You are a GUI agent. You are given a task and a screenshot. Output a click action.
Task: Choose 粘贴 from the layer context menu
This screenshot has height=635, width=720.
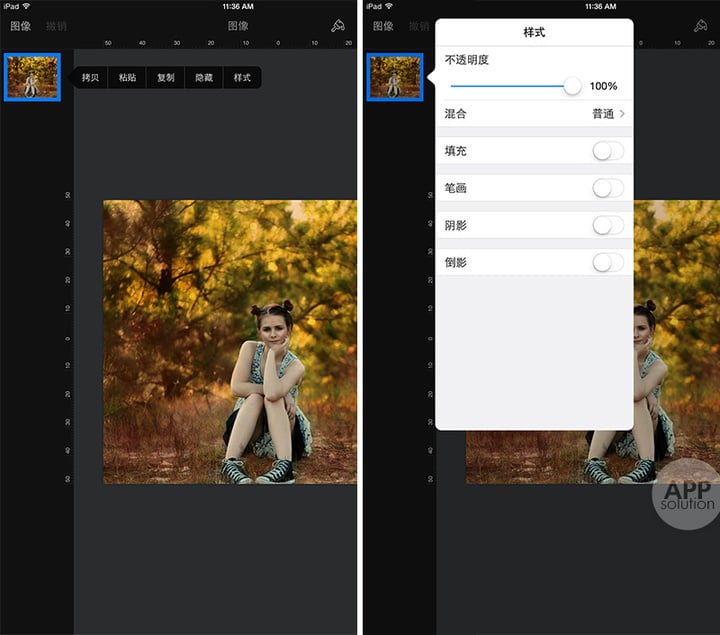coord(128,77)
